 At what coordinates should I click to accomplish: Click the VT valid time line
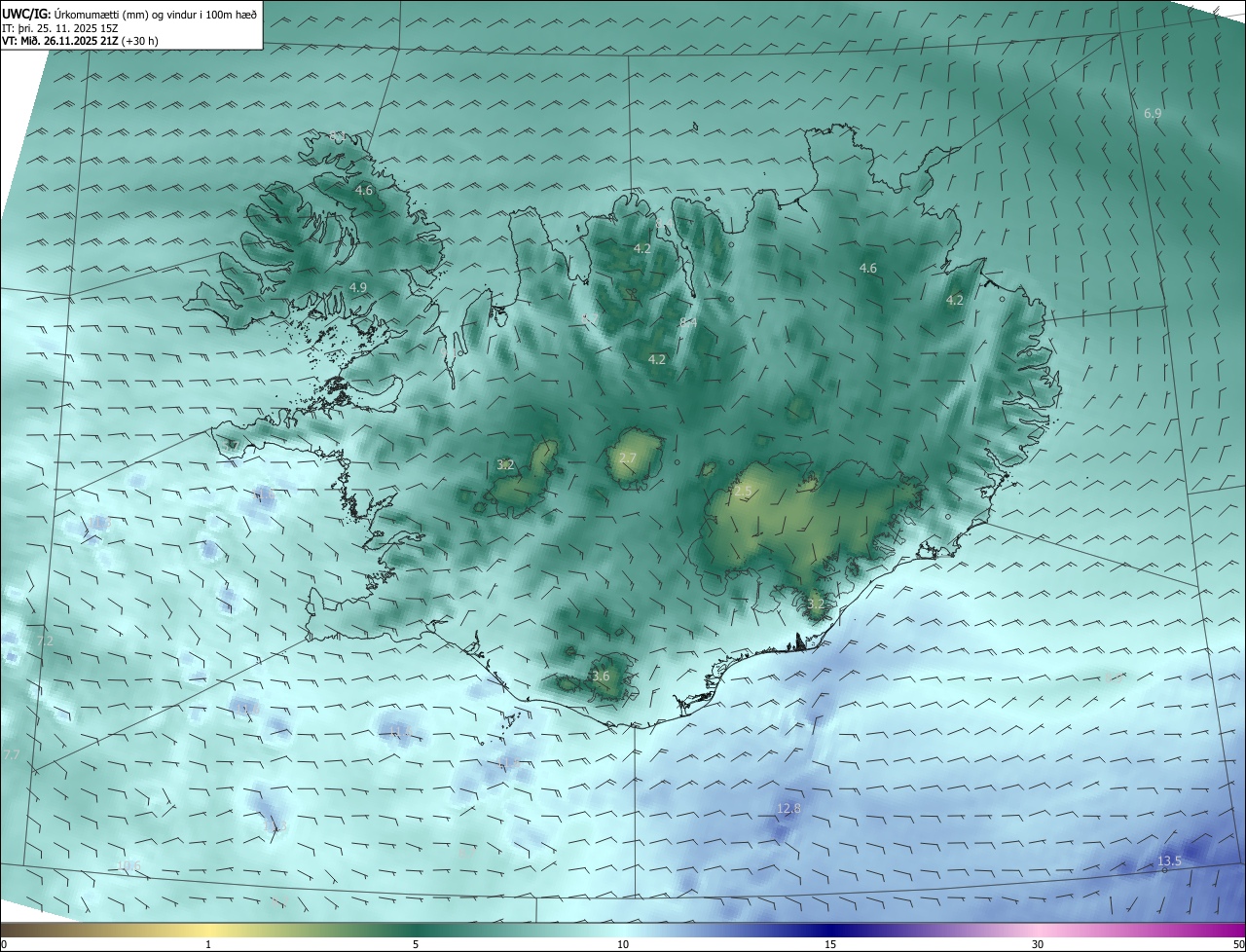click(80, 41)
